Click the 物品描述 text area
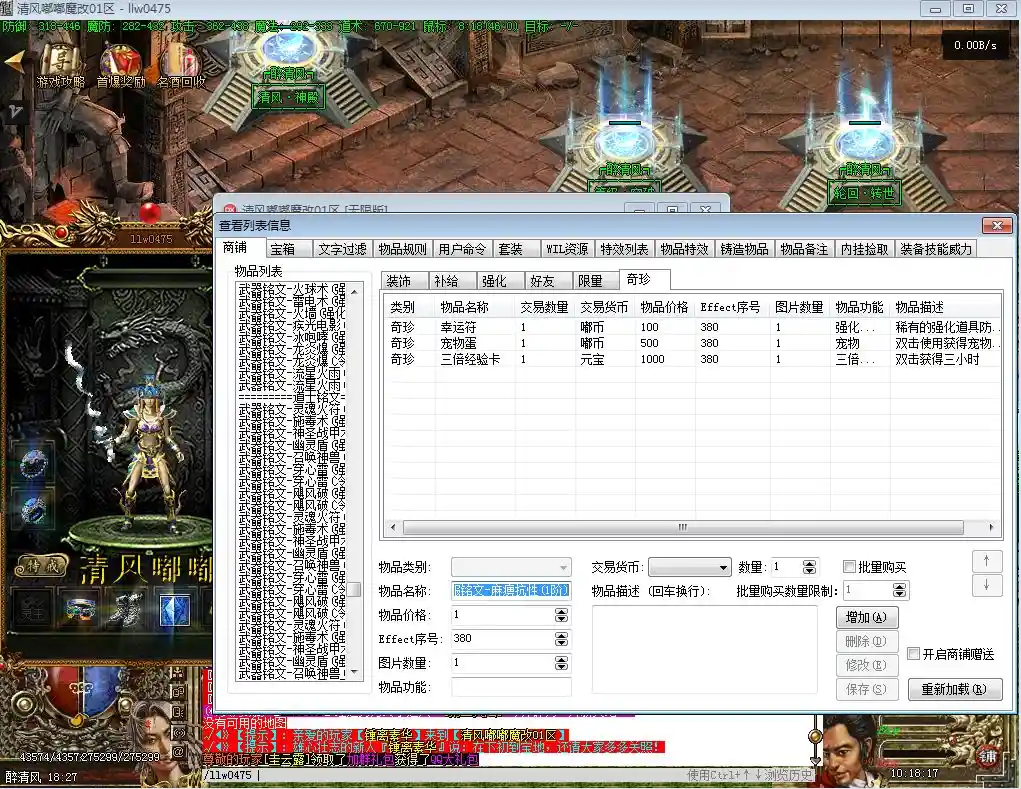Viewport: 1021px width, 789px height. point(705,650)
